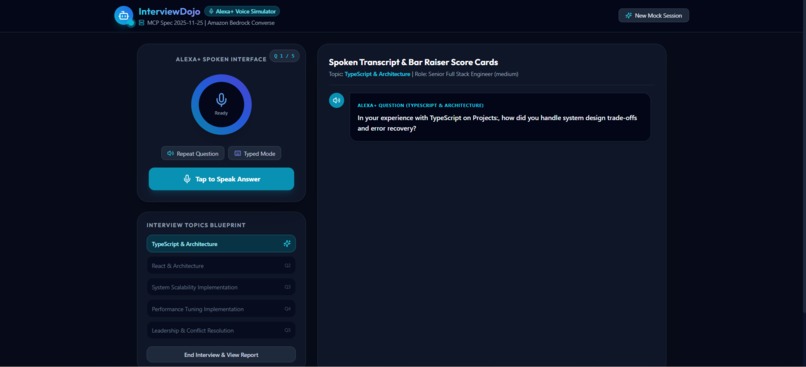Tap to Speak Answer

coord(221,179)
